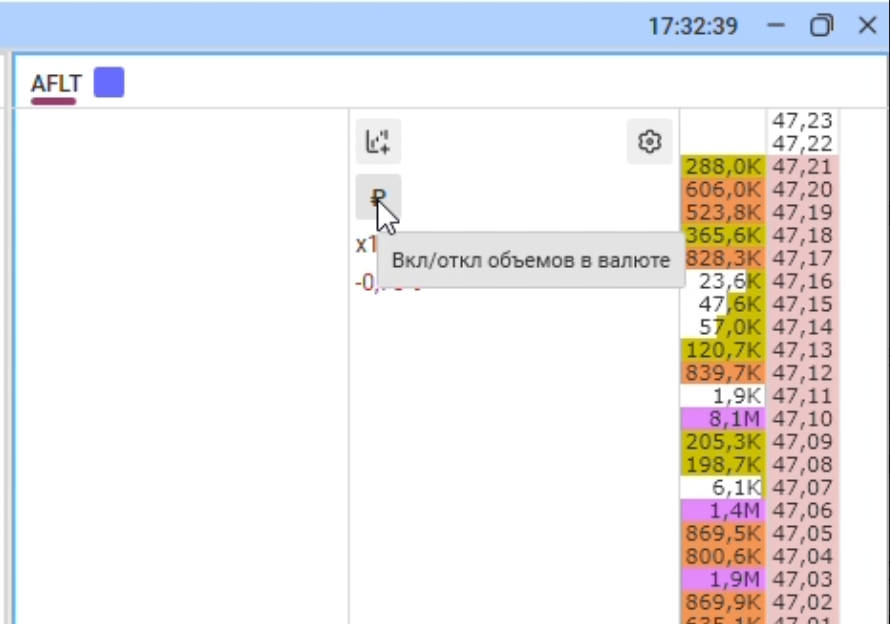The image size is (890, 624).
Task: Click the 288,0K volume cell
Action: (723, 166)
